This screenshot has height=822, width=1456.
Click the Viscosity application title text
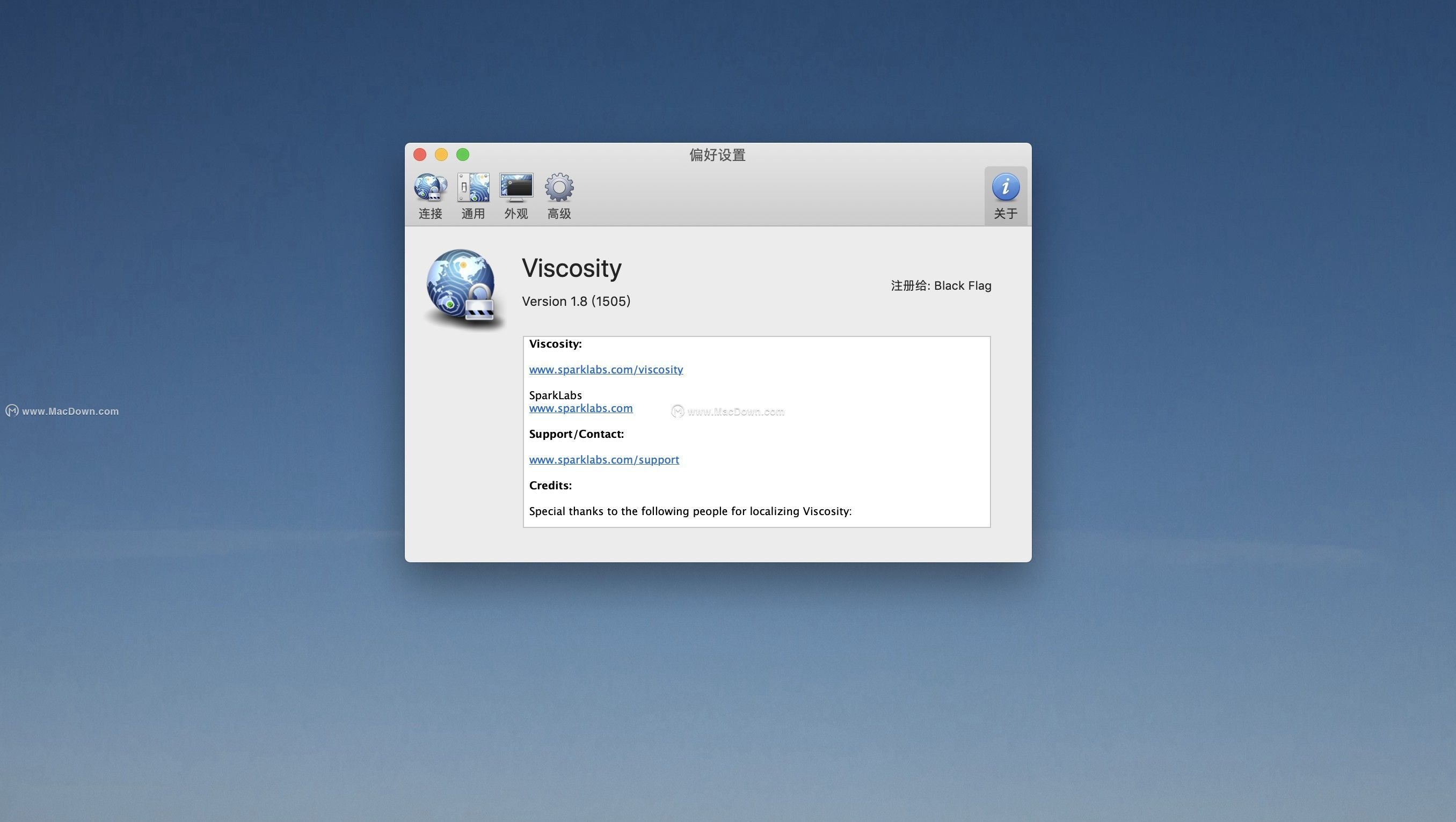(571, 268)
